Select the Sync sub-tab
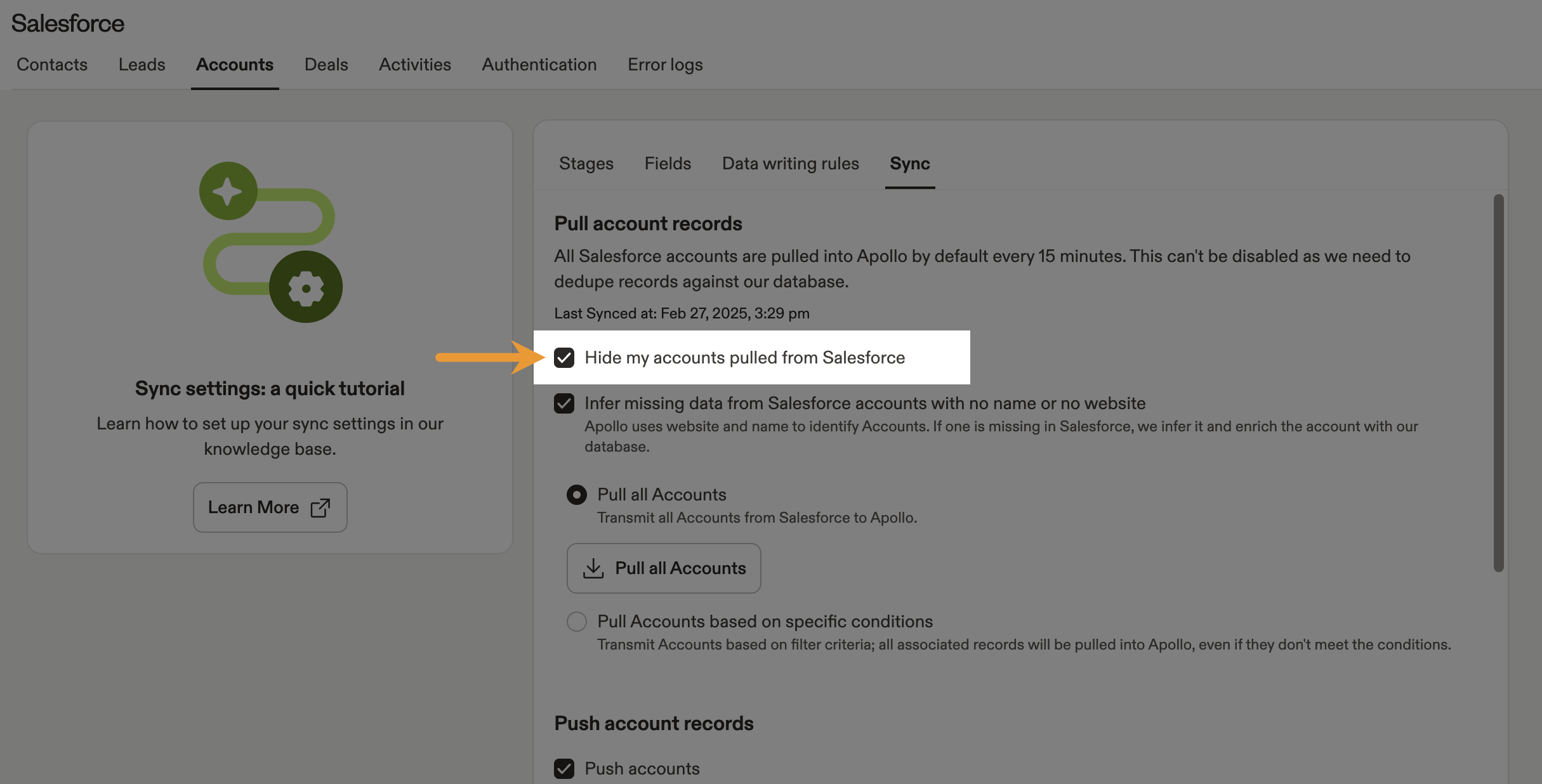The width and height of the screenshot is (1542, 784). click(x=910, y=164)
